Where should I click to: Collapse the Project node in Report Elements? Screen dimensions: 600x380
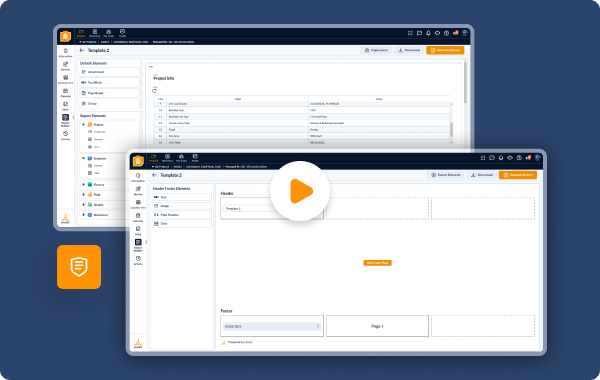point(84,124)
